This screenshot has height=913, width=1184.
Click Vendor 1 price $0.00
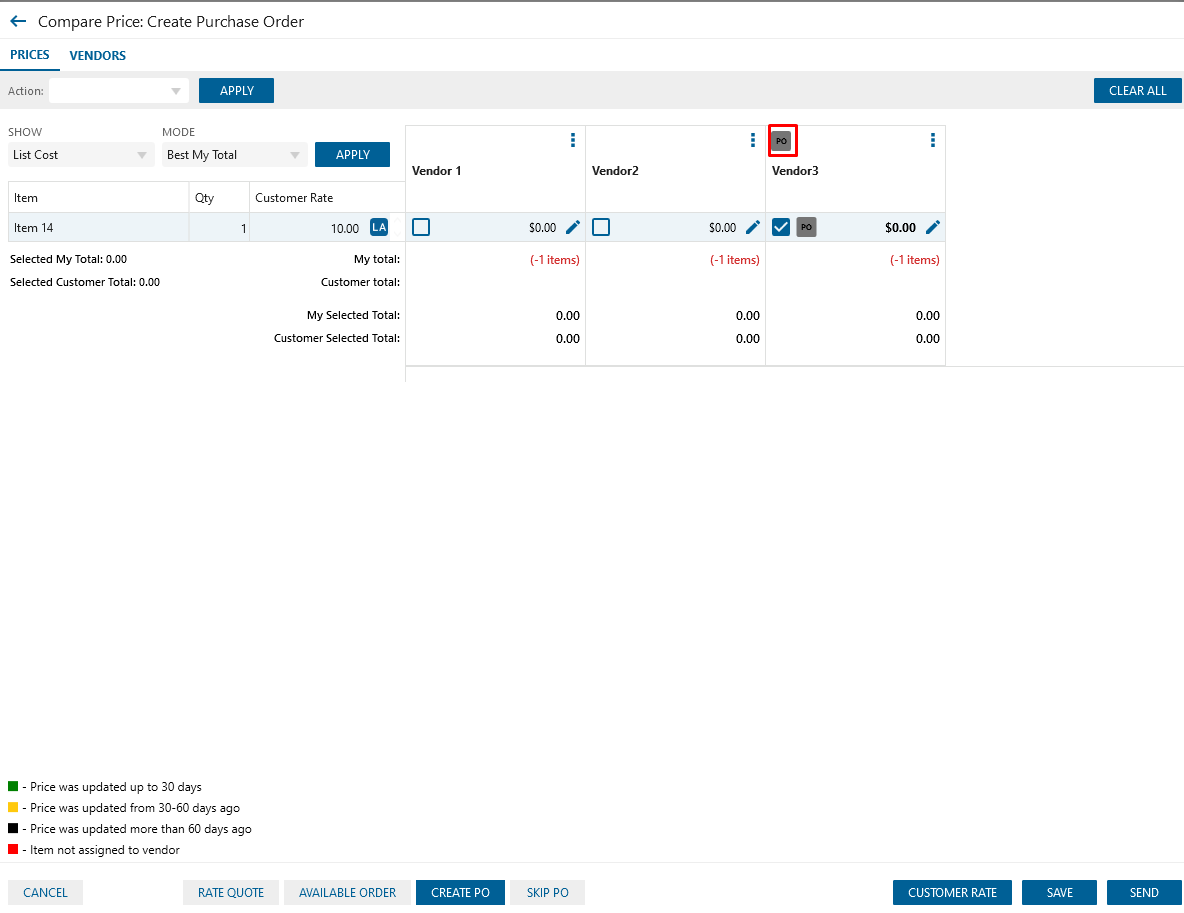pyautogui.click(x=543, y=227)
